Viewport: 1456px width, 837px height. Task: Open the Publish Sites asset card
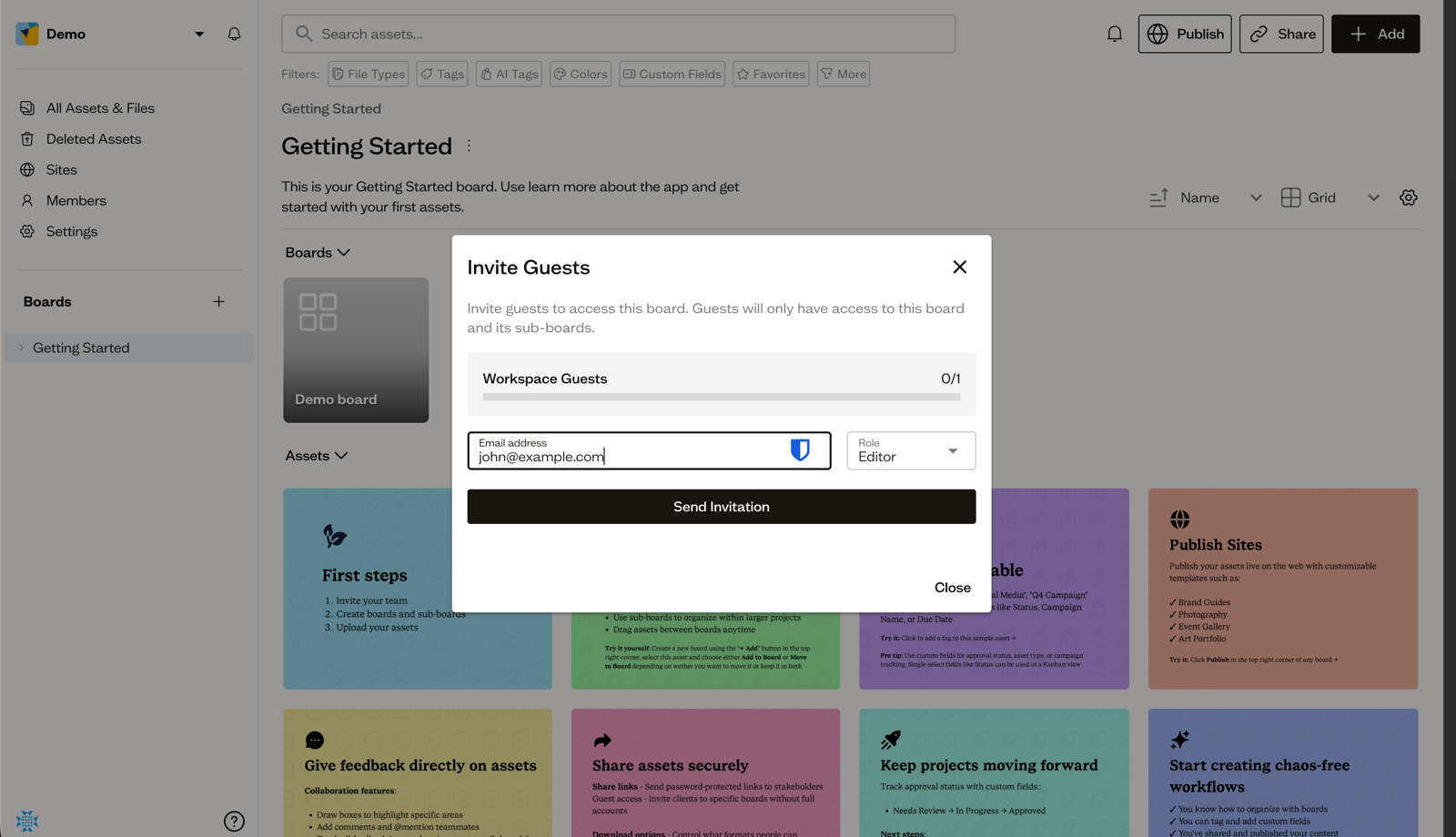(x=1283, y=589)
